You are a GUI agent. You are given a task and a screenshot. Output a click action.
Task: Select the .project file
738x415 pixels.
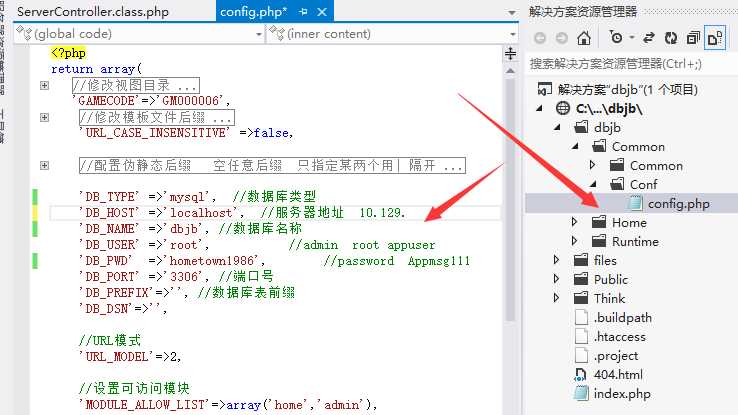coord(616,356)
